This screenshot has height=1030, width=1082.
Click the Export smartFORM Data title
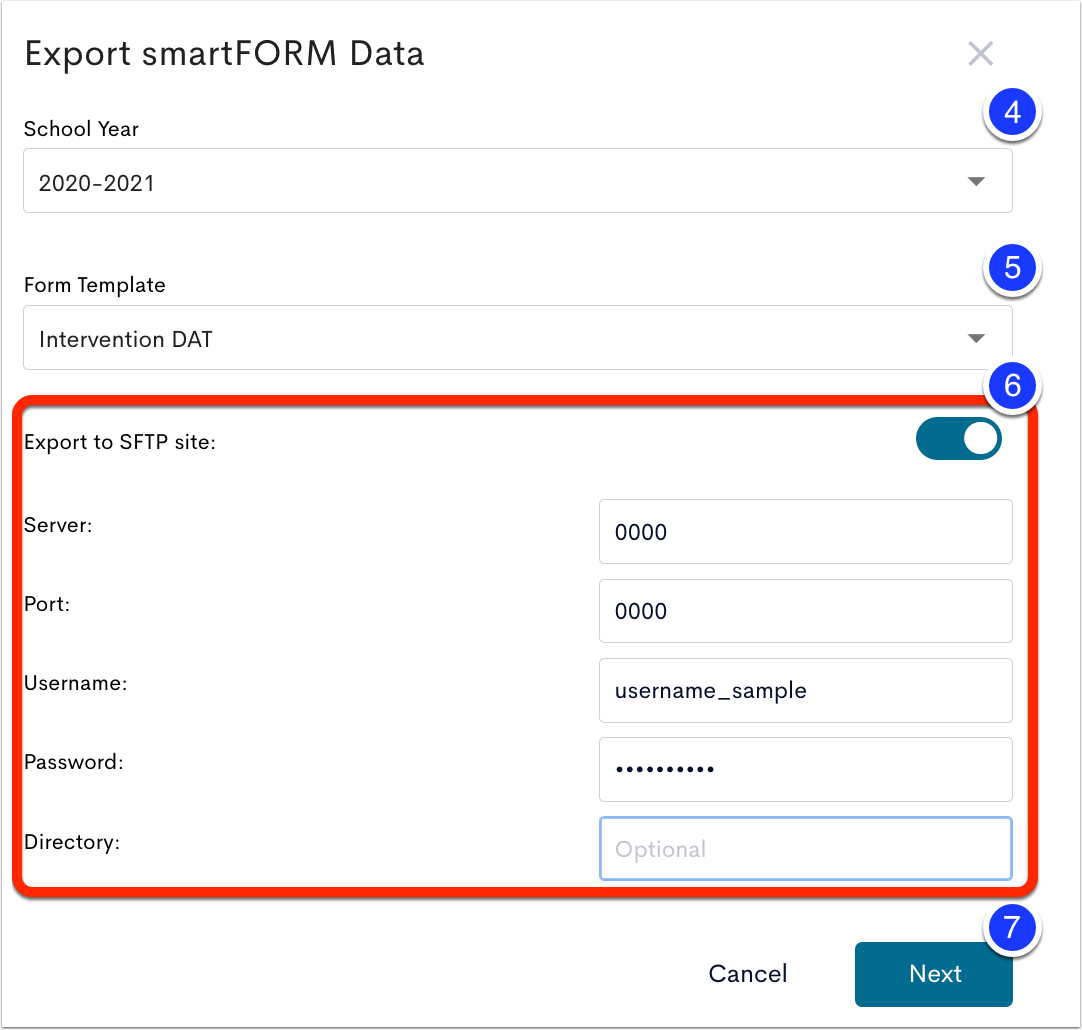[225, 53]
